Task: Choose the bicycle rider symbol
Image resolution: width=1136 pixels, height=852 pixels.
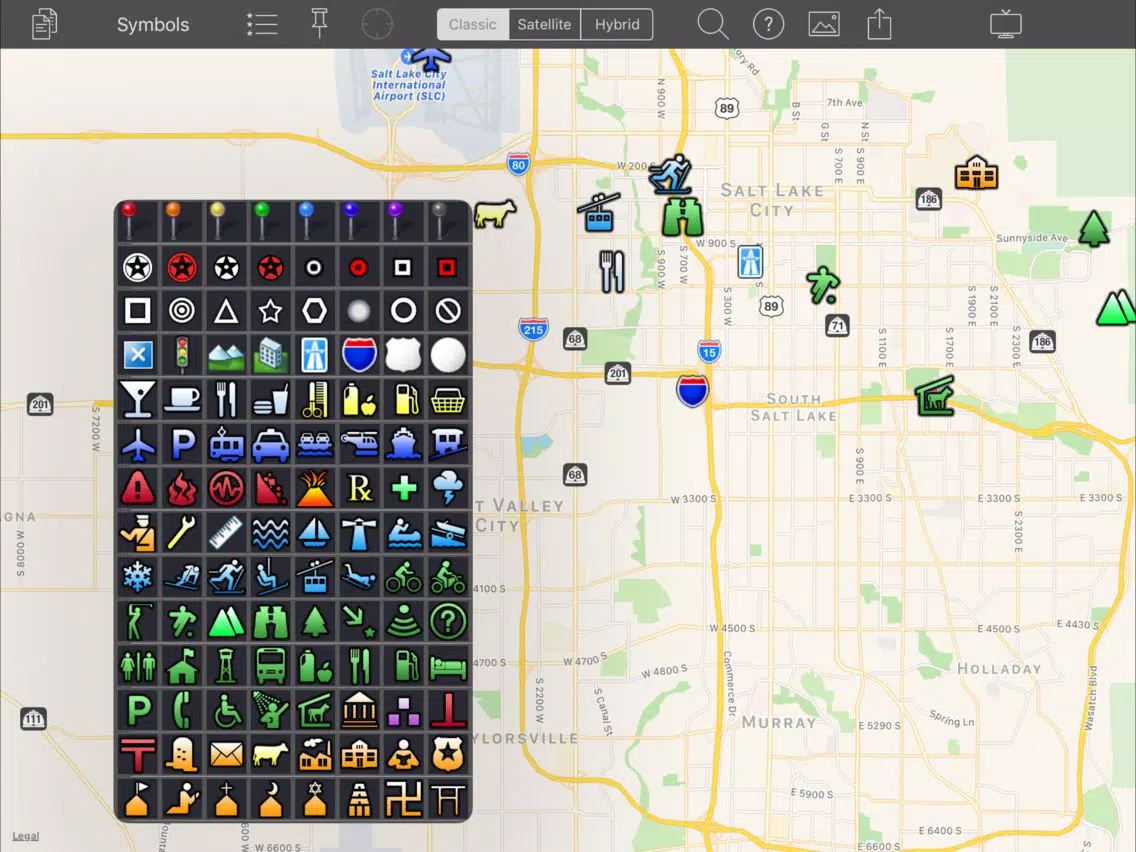Action: 404,577
